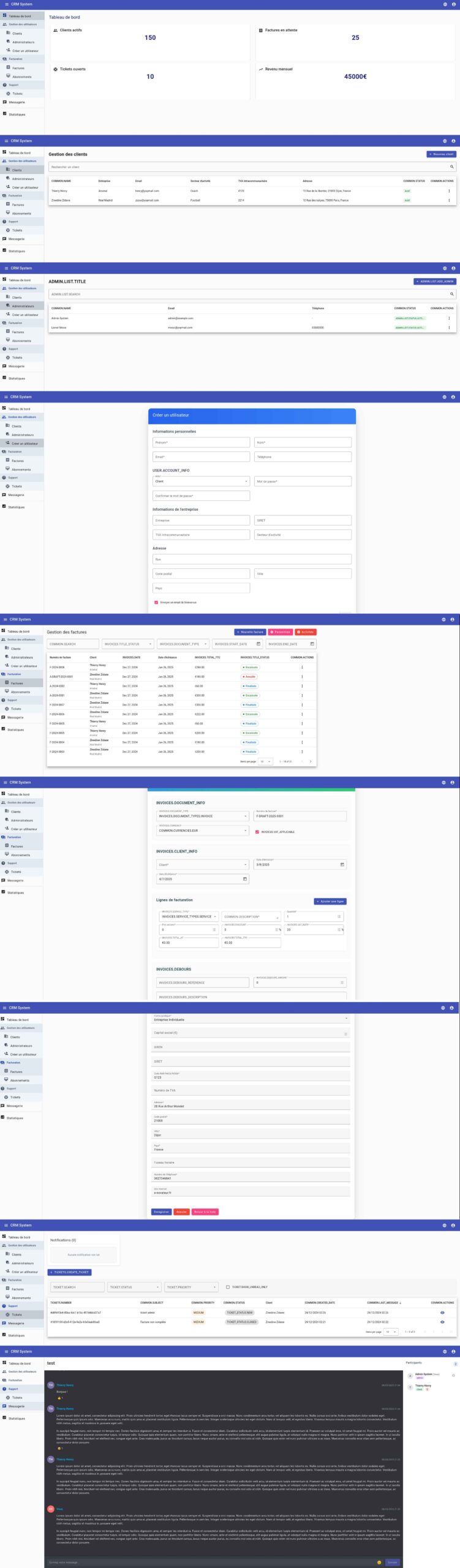
Task: Open the TICKET.STATUS filter dropdown
Action: point(134,1287)
